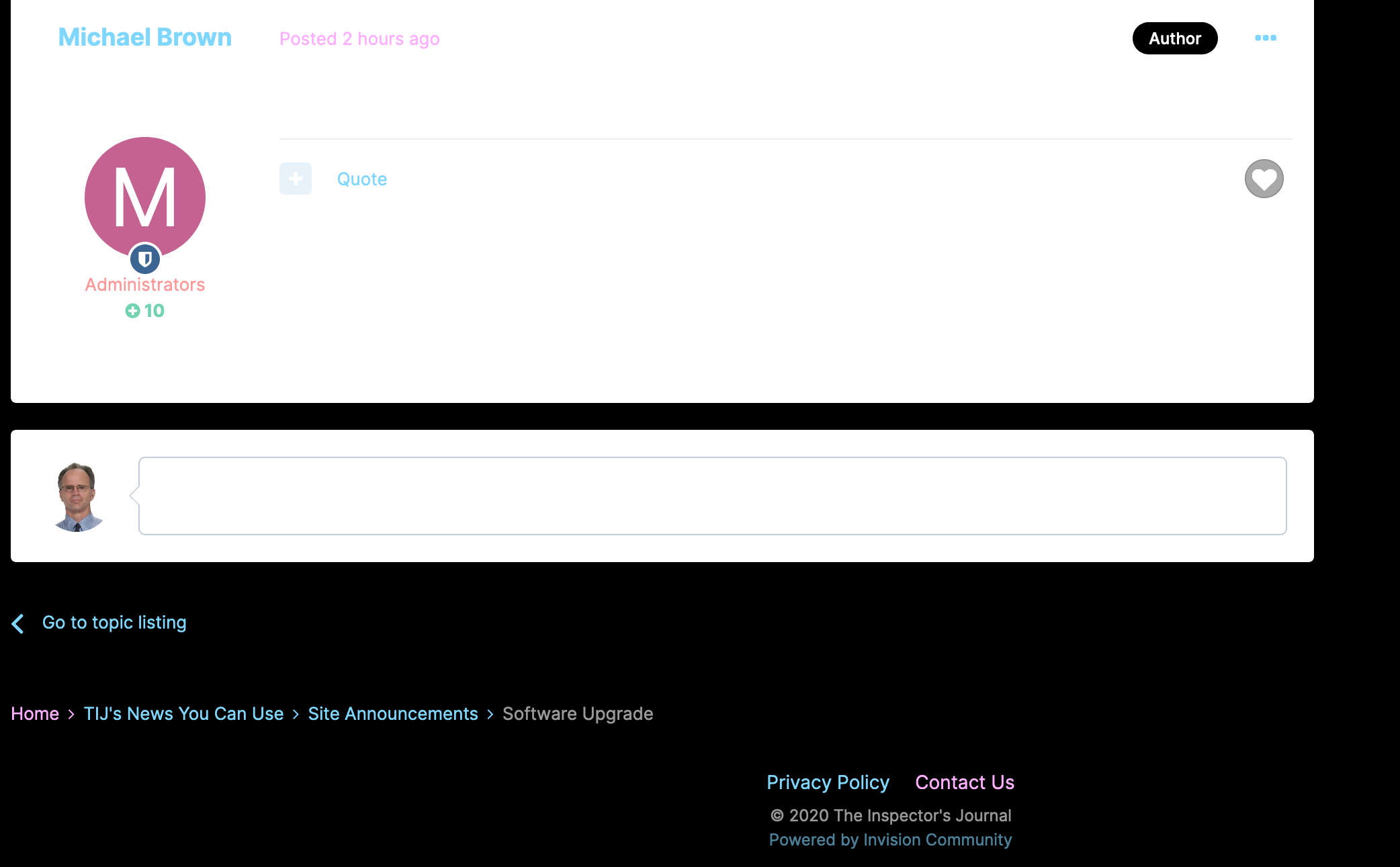Open Site Announcements breadcrumb
The width and height of the screenshot is (1400, 867).
coord(392,713)
